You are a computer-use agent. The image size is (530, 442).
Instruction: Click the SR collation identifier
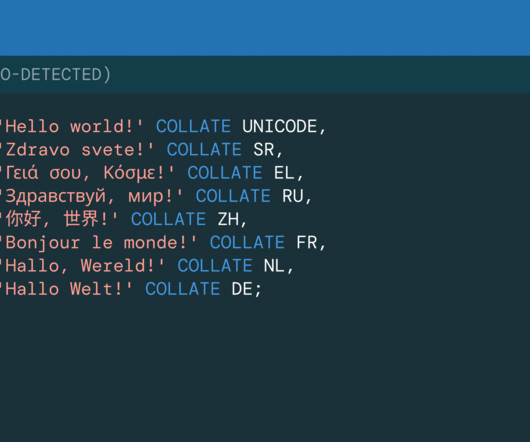pyautogui.click(x=264, y=150)
